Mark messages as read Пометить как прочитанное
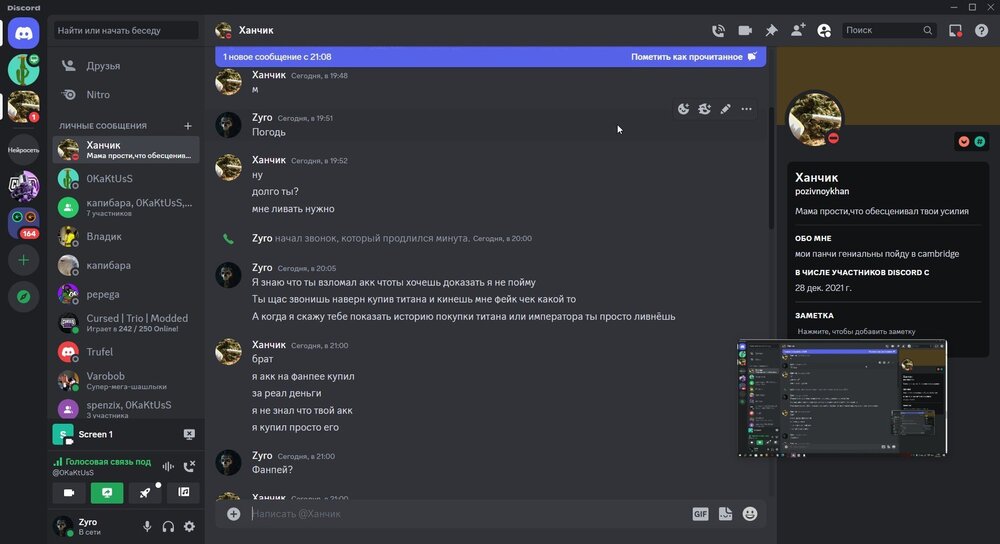 pyautogui.click(x=693, y=57)
